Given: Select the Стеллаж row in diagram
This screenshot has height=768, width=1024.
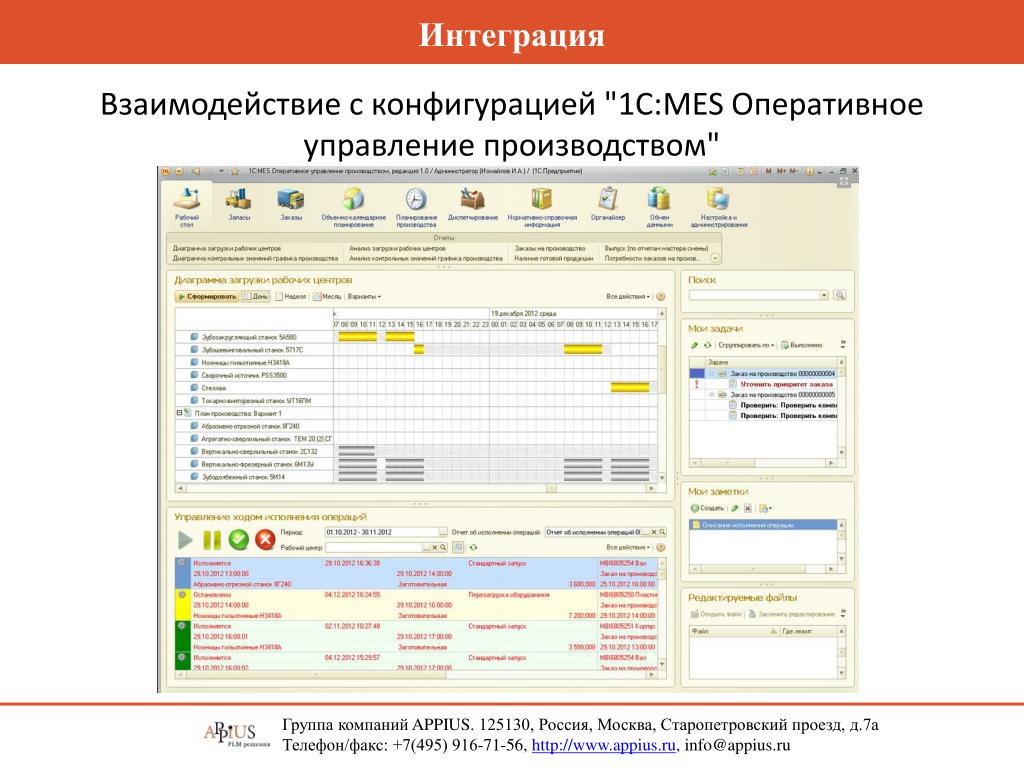Looking at the screenshot, I should [254, 388].
